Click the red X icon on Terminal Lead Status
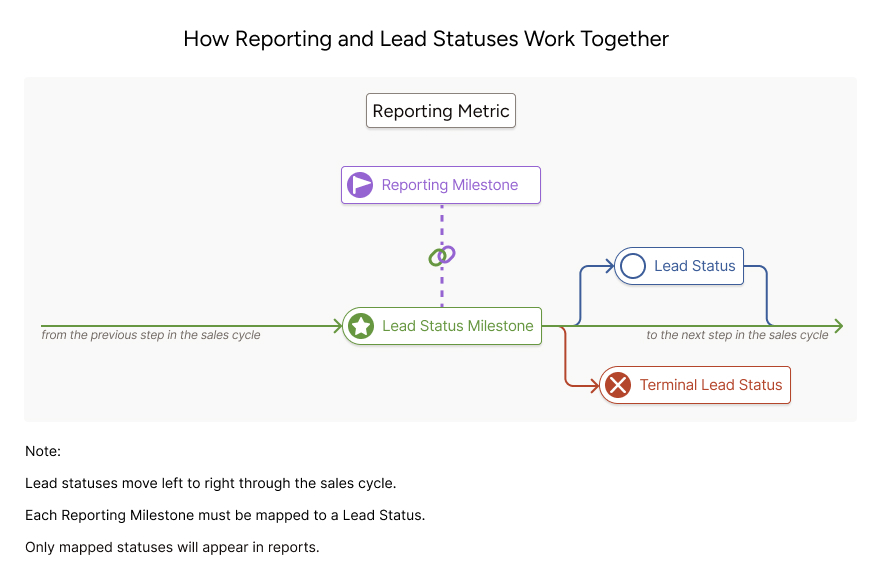This screenshot has height=581, width=881. (x=619, y=385)
